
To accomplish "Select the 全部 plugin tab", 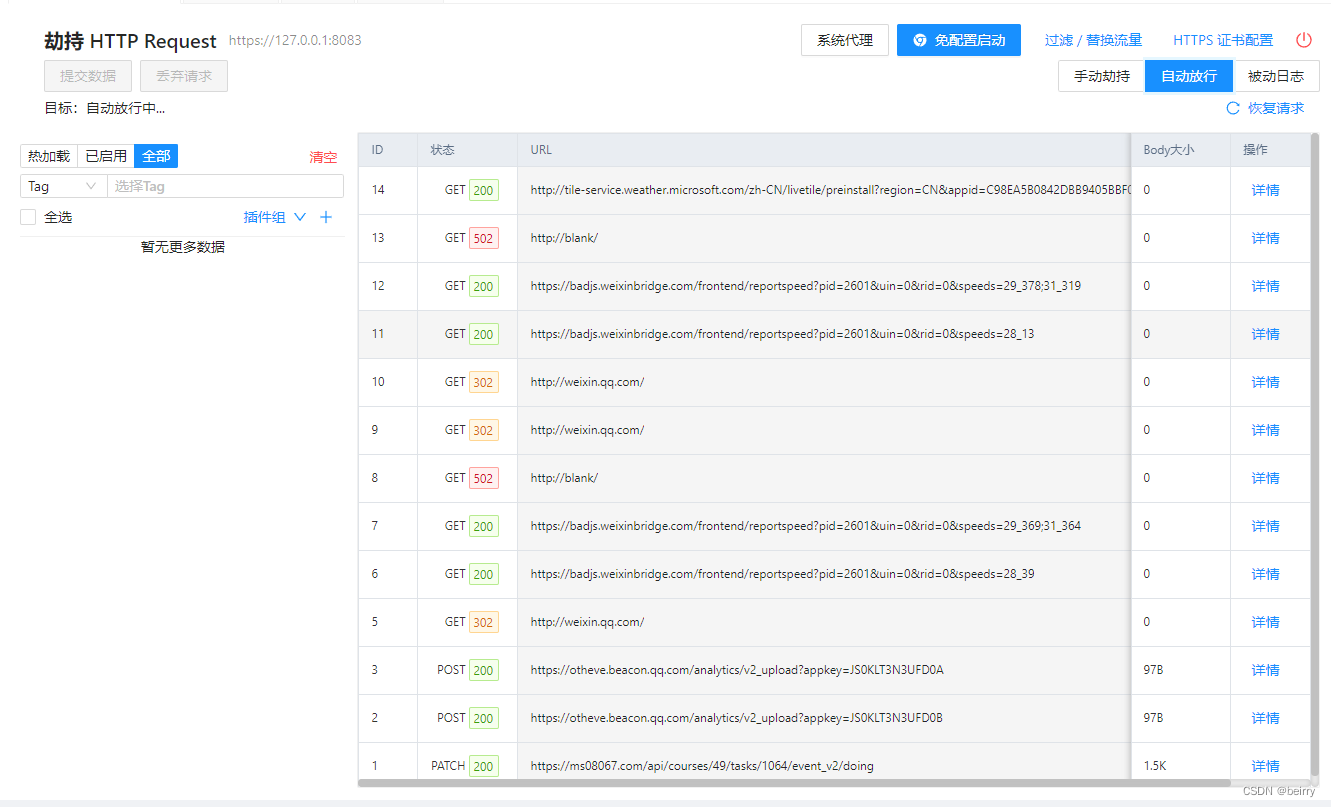I will pos(156,156).
